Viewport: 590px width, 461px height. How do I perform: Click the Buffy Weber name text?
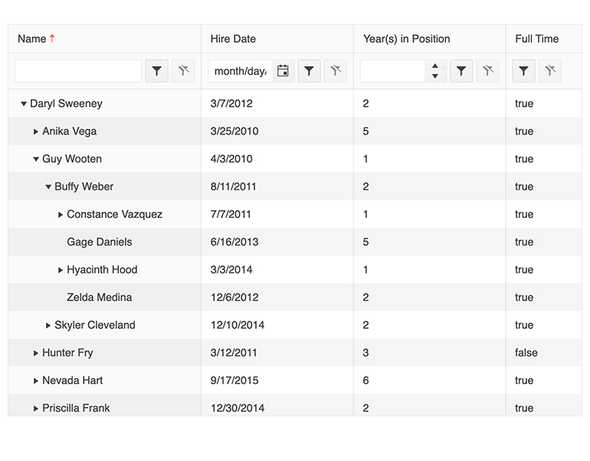click(x=84, y=187)
